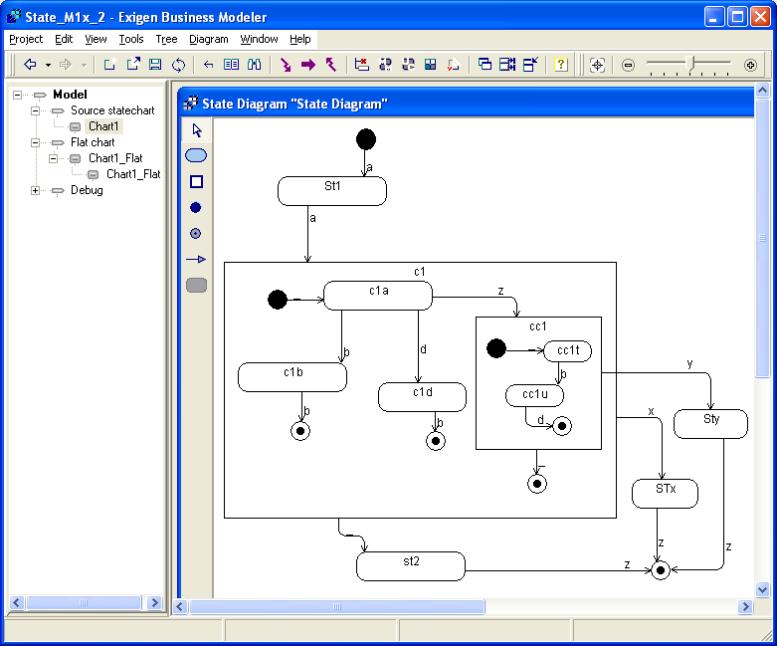Image resolution: width=777 pixels, height=646 pixels.
Task: Select the square composite state tool
Action: [x=196, y=181]
